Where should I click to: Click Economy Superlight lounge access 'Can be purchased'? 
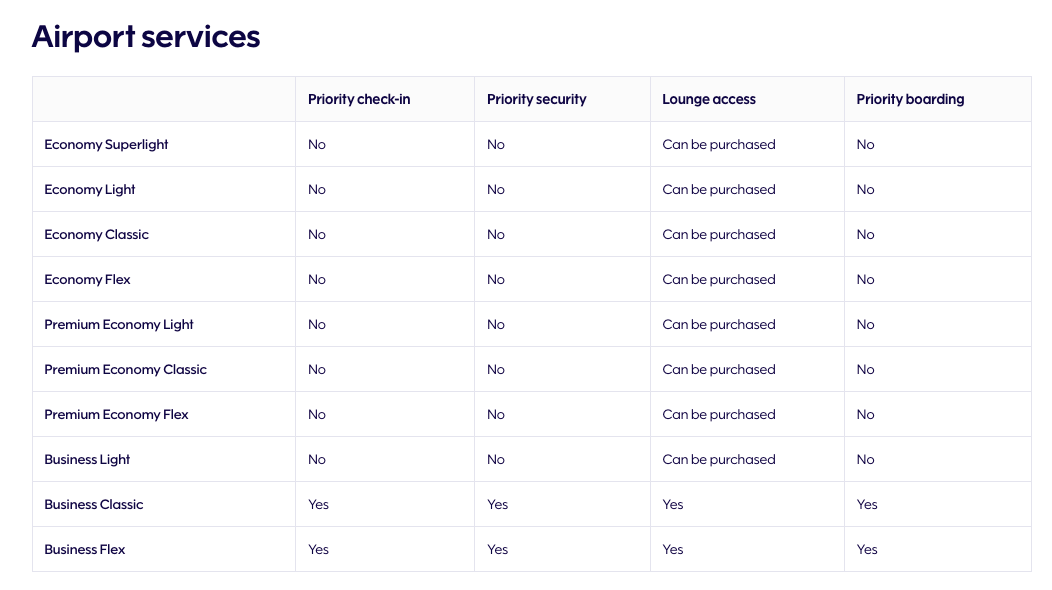719,144
